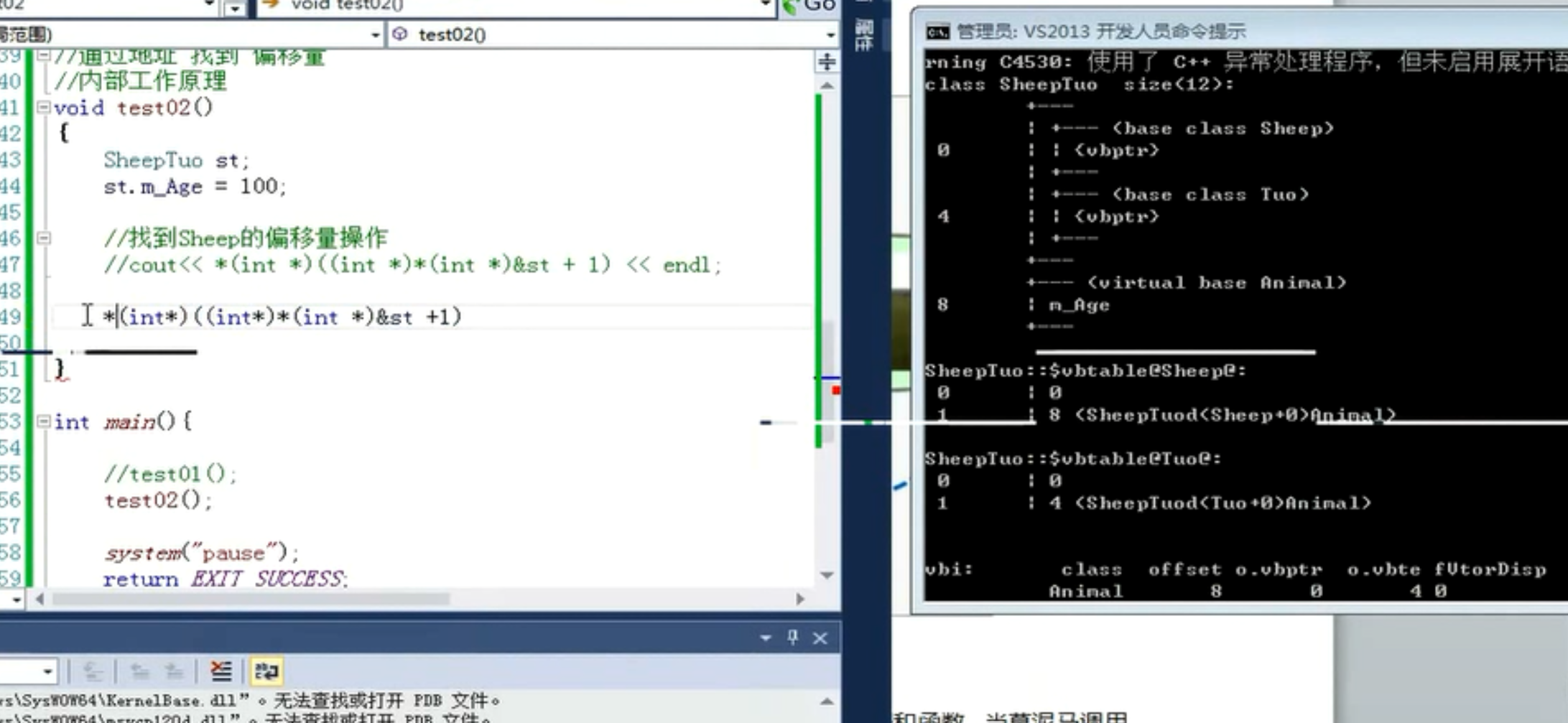This screenshot has width=1568, height=723.
Task: Toggle word wrap in the output panel
Action: tap(266, 671)
